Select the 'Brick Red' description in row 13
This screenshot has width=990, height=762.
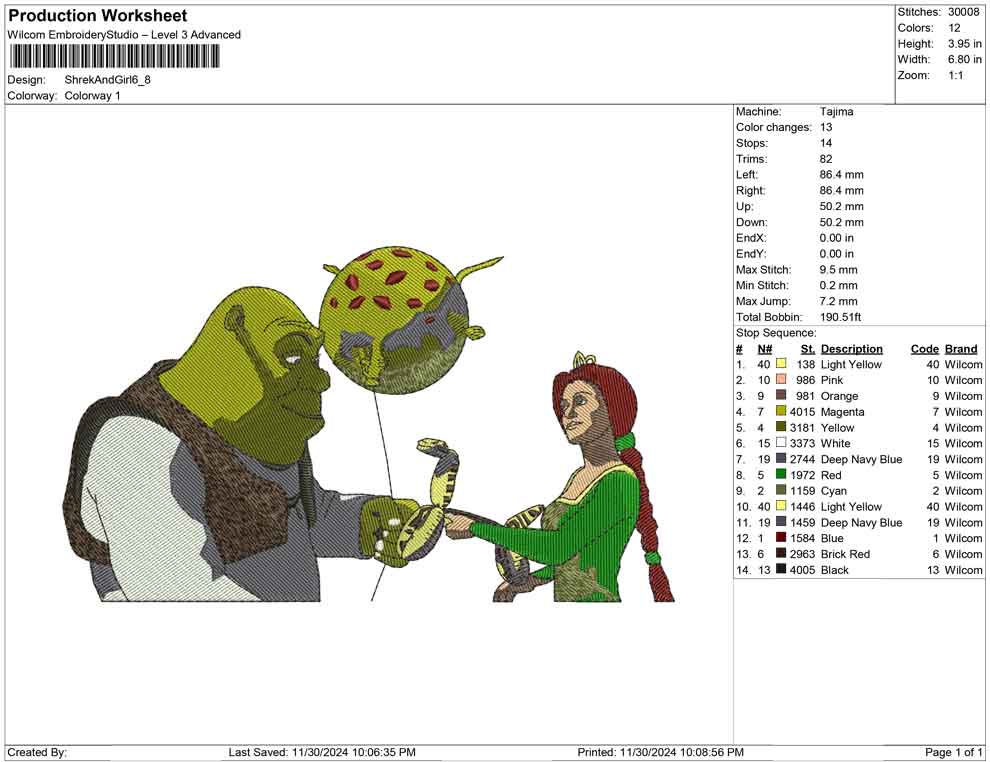coord(845,554)
